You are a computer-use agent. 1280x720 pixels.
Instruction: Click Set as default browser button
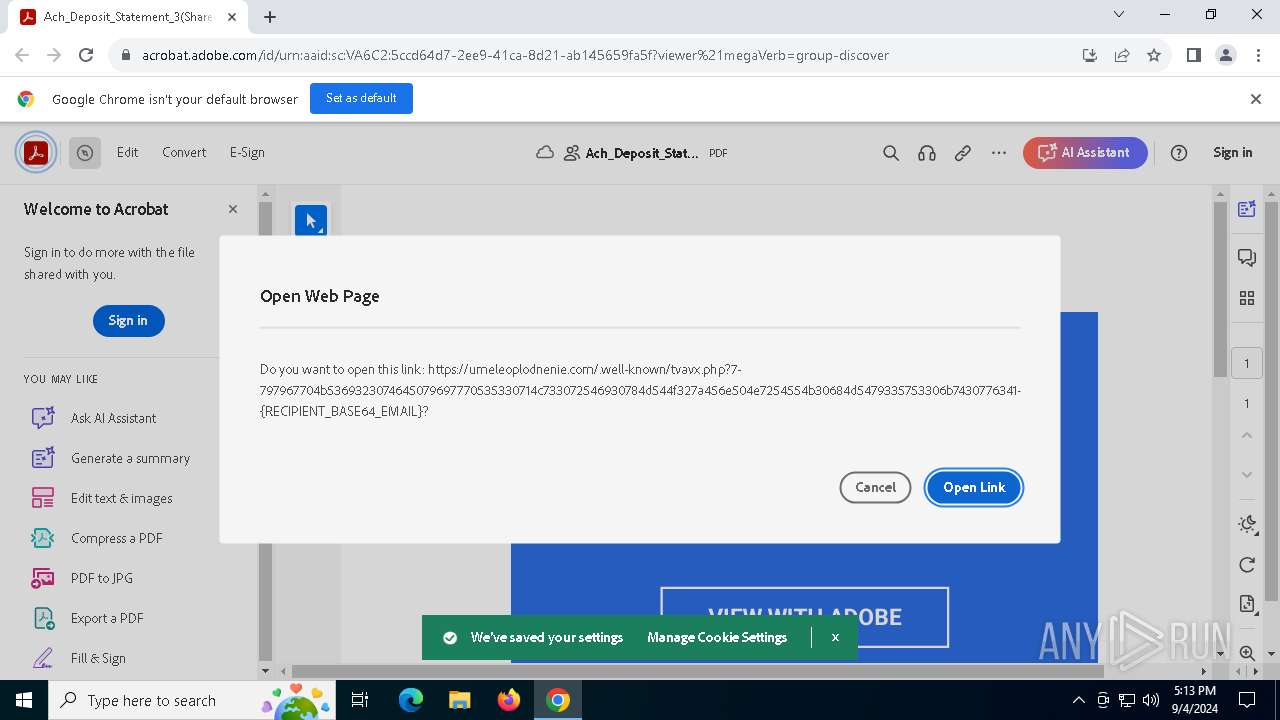click(361, 98)
